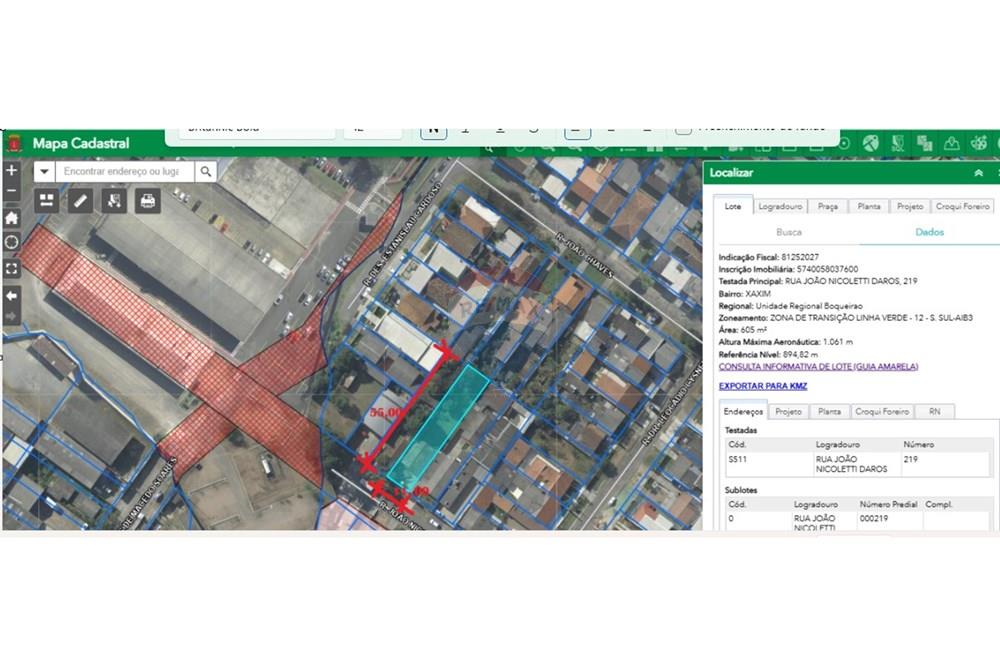Image resolution: width=1000 pixels, height=667 pixels.
Task: Click the address search input field
Action: [120, 172]
